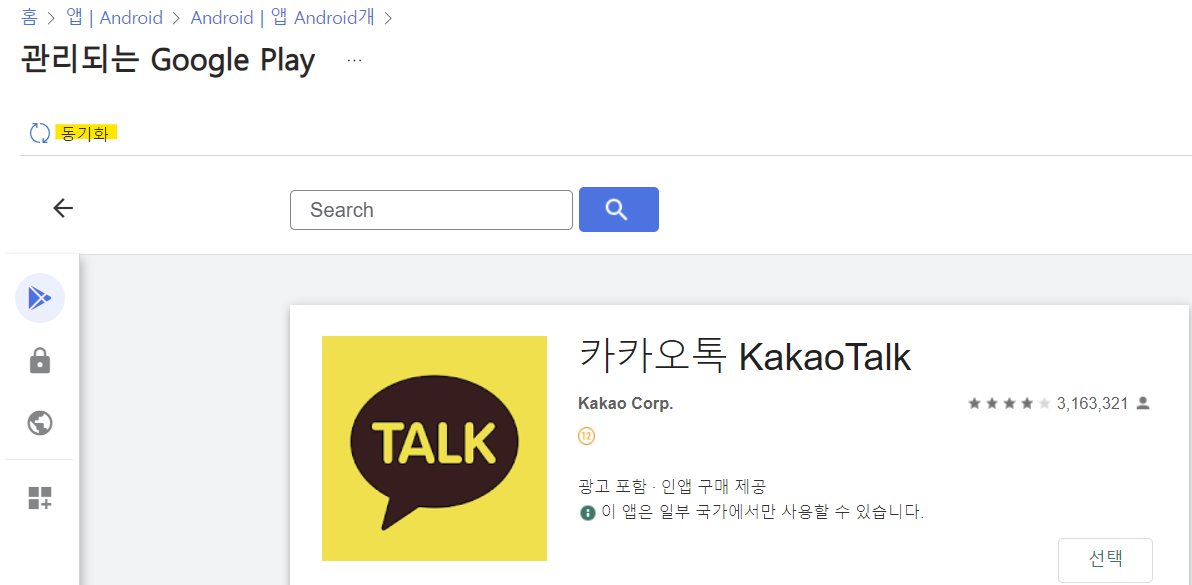Screen dimensions: 1192x585
Task: Click the star rating display
Action: 1009,403
